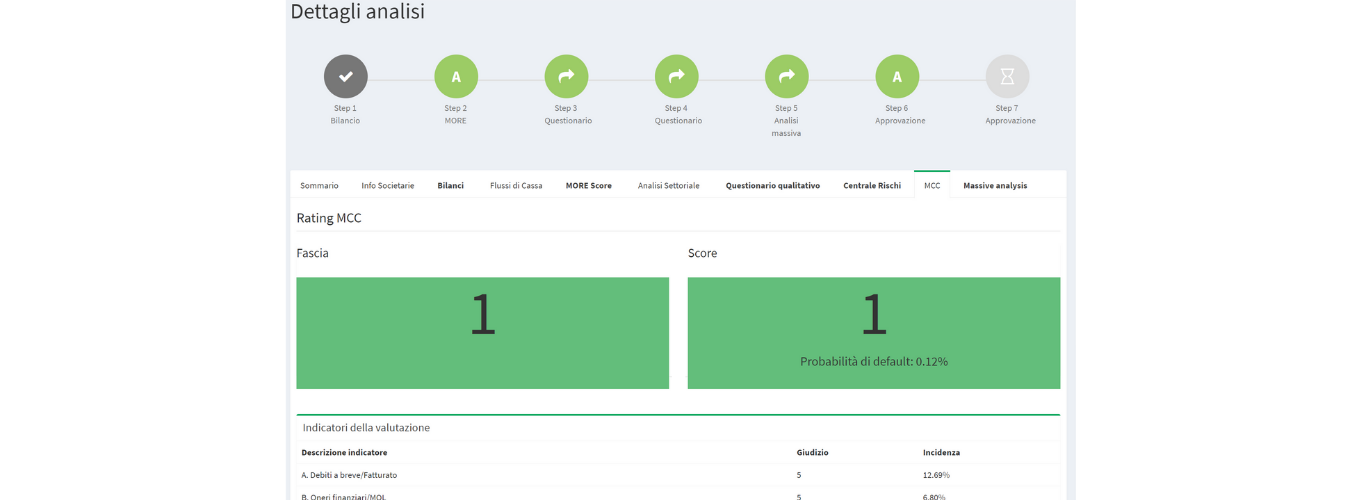1362x500 pixels.
Task: Click the Giudizio column header
Action: [x=812, y=452]
